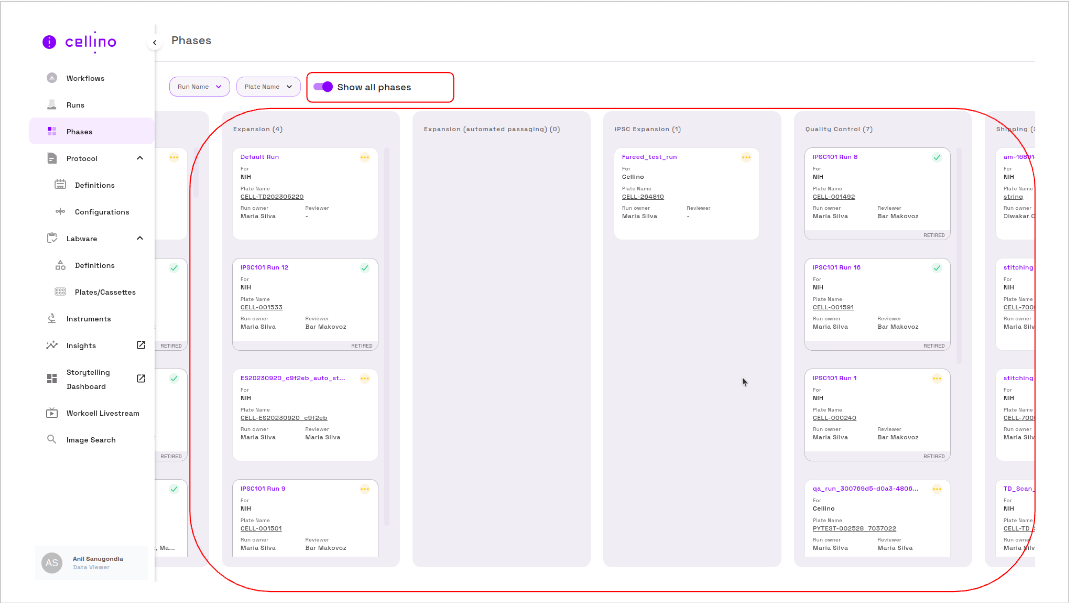Open the Run Name filter dropdown
Viewport: 1069px width, 603px height.
(199, 87)
